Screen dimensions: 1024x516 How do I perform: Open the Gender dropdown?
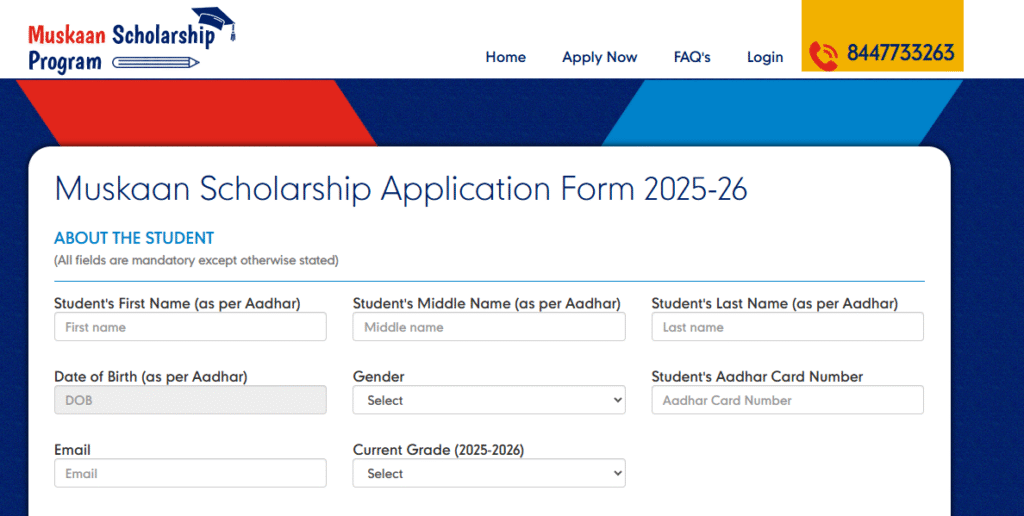(489, 400)
